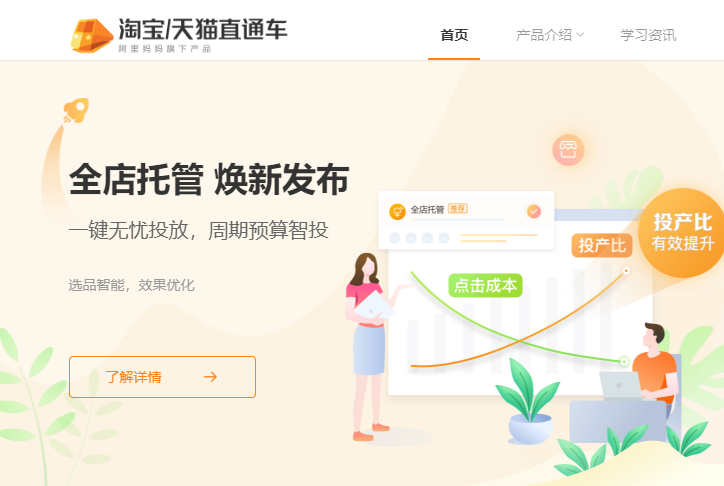
Task: Click the 淘宝/天猫直通车 title text
Action: 203,29
